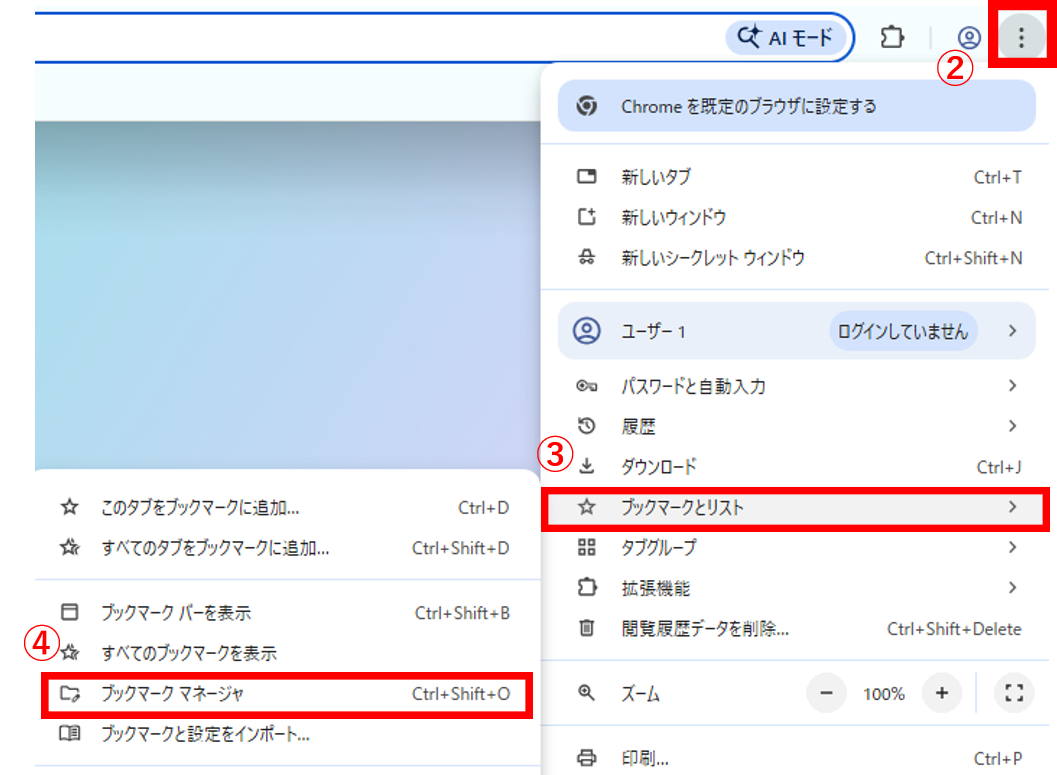Expand the 拡張機能 submenu
Viewport: 1057px width, 775px height.
pyautogui.click(x=796, y=588)
